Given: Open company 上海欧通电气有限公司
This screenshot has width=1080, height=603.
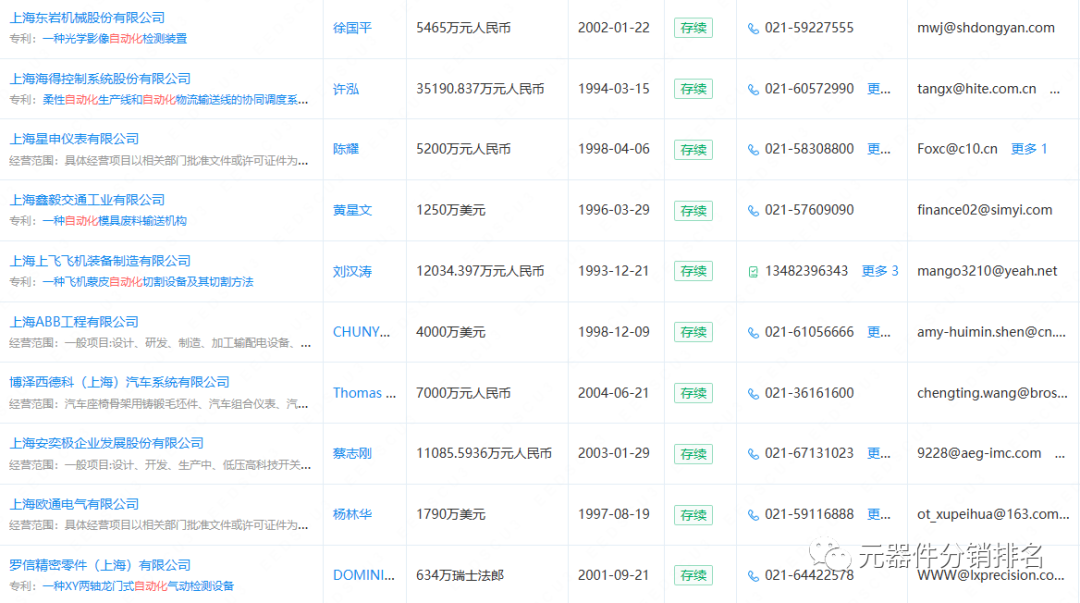Looking at the screenshot, I should 74,504.
